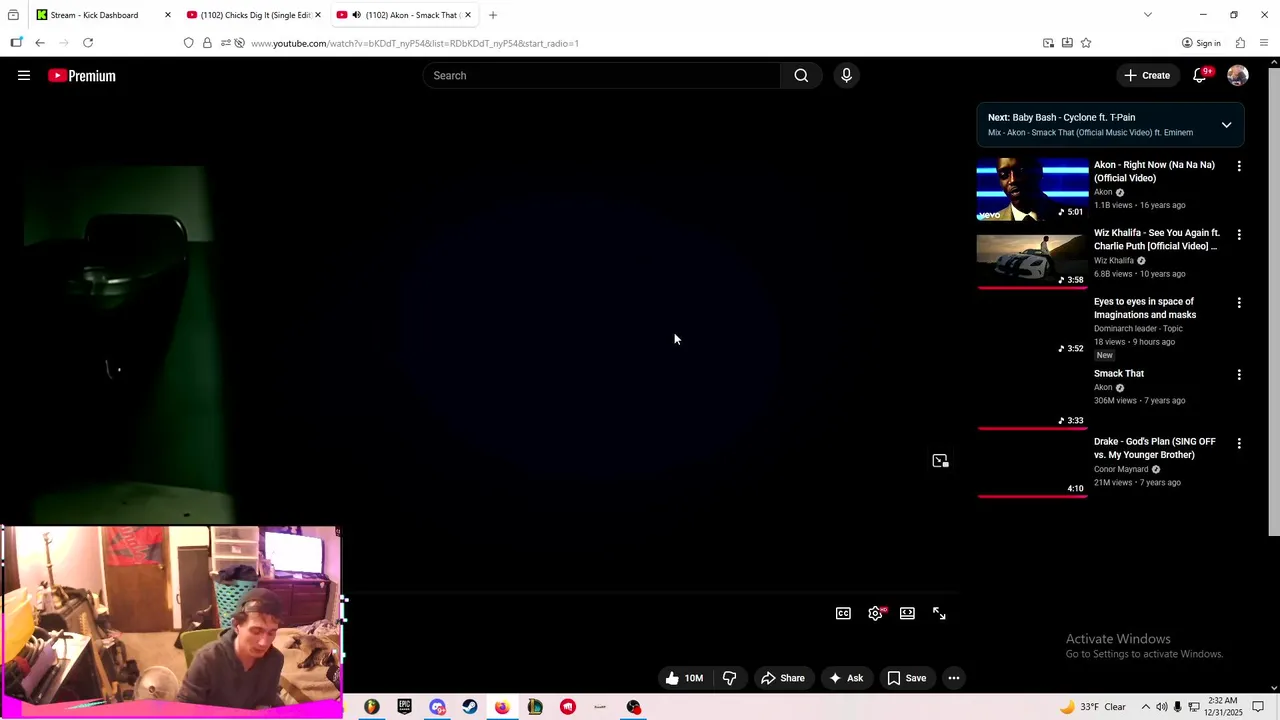The height and width of the screenshot is (720, 1280).
Task: Share the video
Action: coord(782,678)
